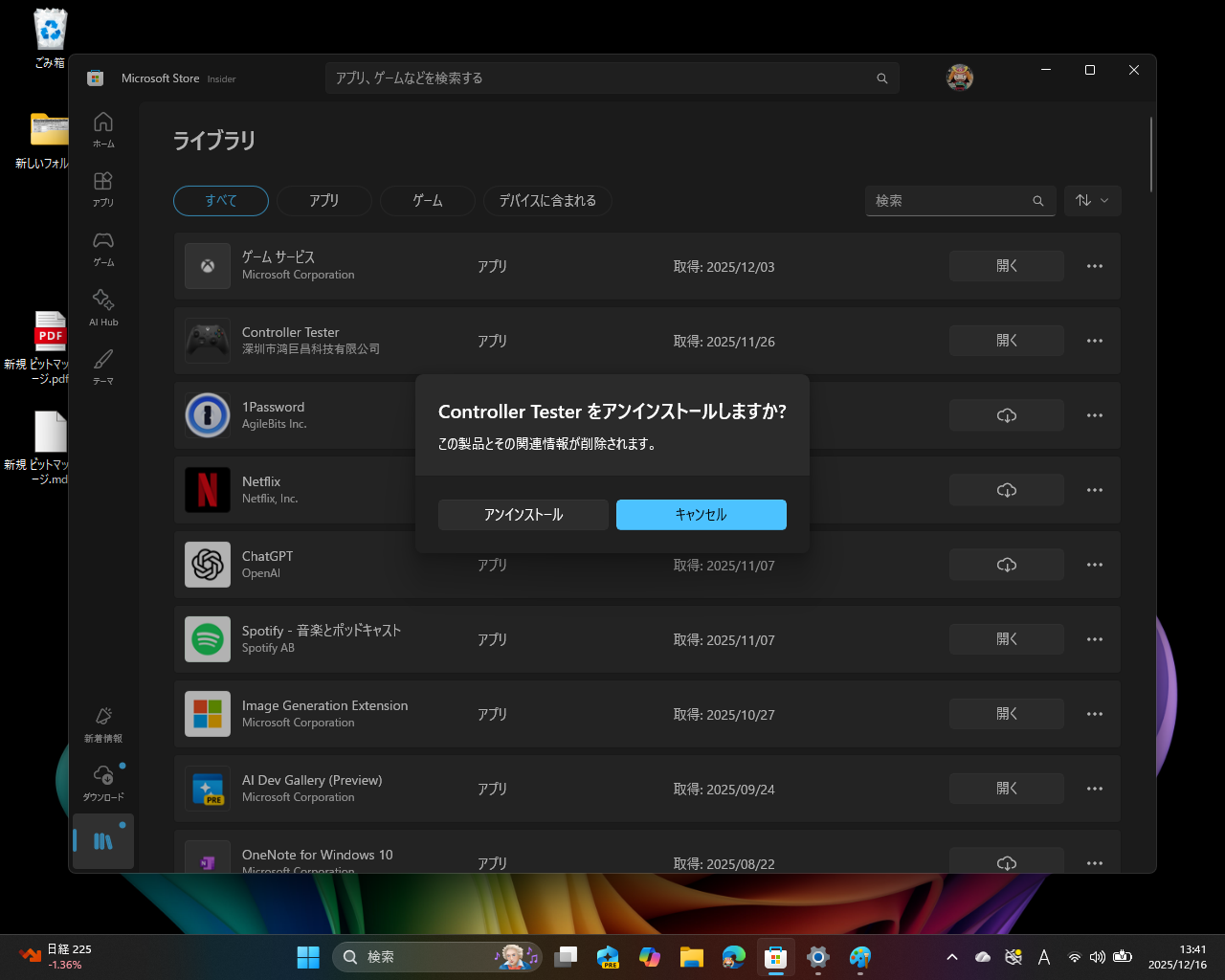Image resolution: width=1225 pixels, height=980 pixels.
Task: Open 新着情報 from the sidebar
Action: tap(102, 724)
